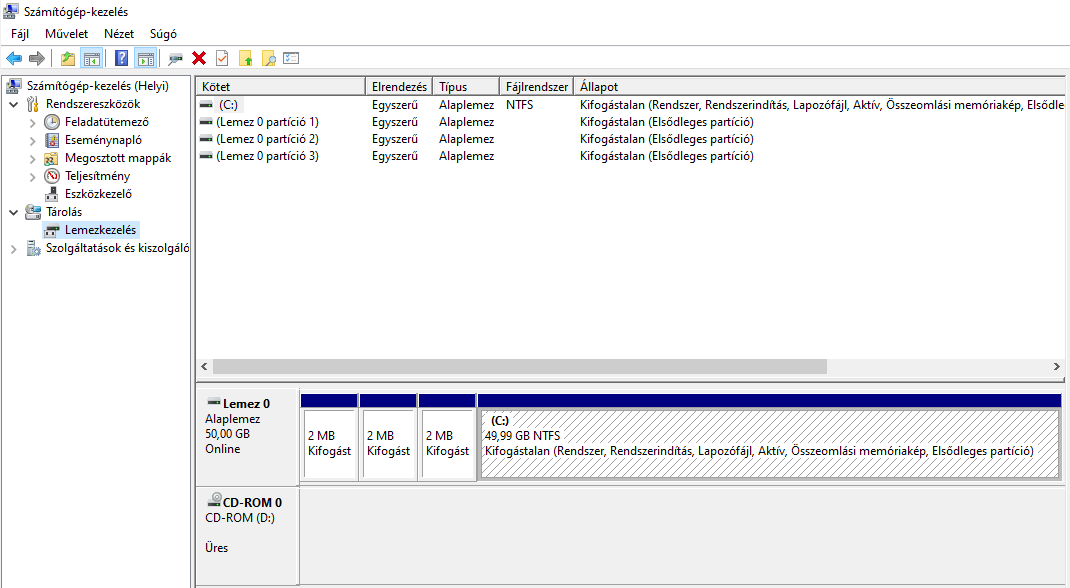Click the connect disk drive toolbar icon
Image resolution: width=1070 pixels, height=588 pixels.
176,59
